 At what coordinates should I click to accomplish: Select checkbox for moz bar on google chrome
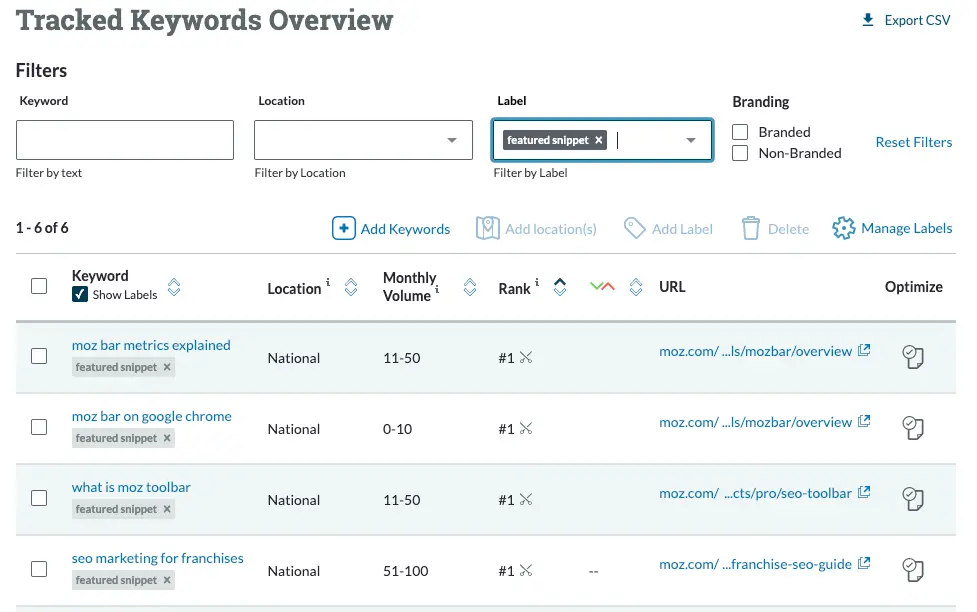point(39,427)
